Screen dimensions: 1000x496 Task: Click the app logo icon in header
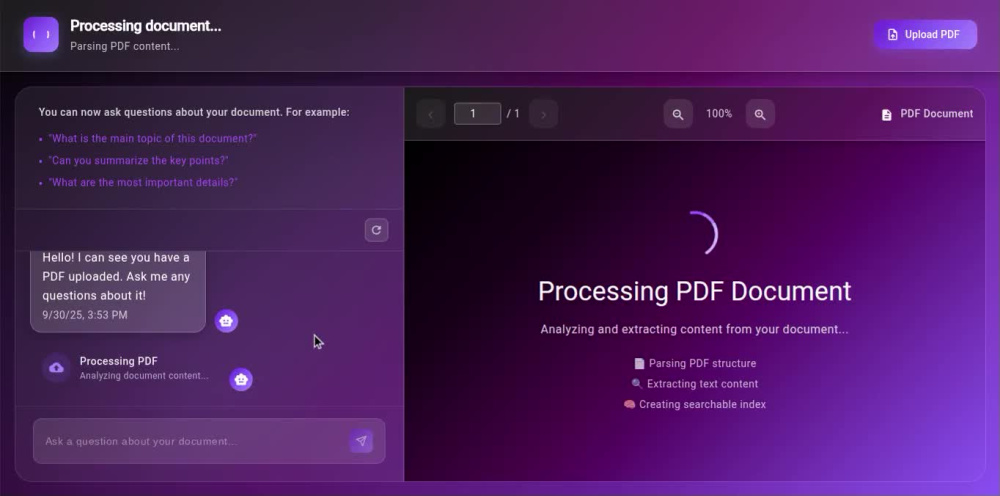41,34
